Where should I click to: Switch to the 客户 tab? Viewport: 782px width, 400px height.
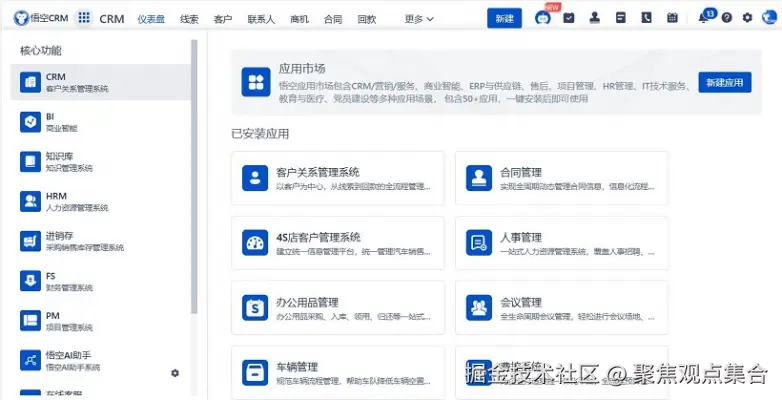tap(223, 19)
